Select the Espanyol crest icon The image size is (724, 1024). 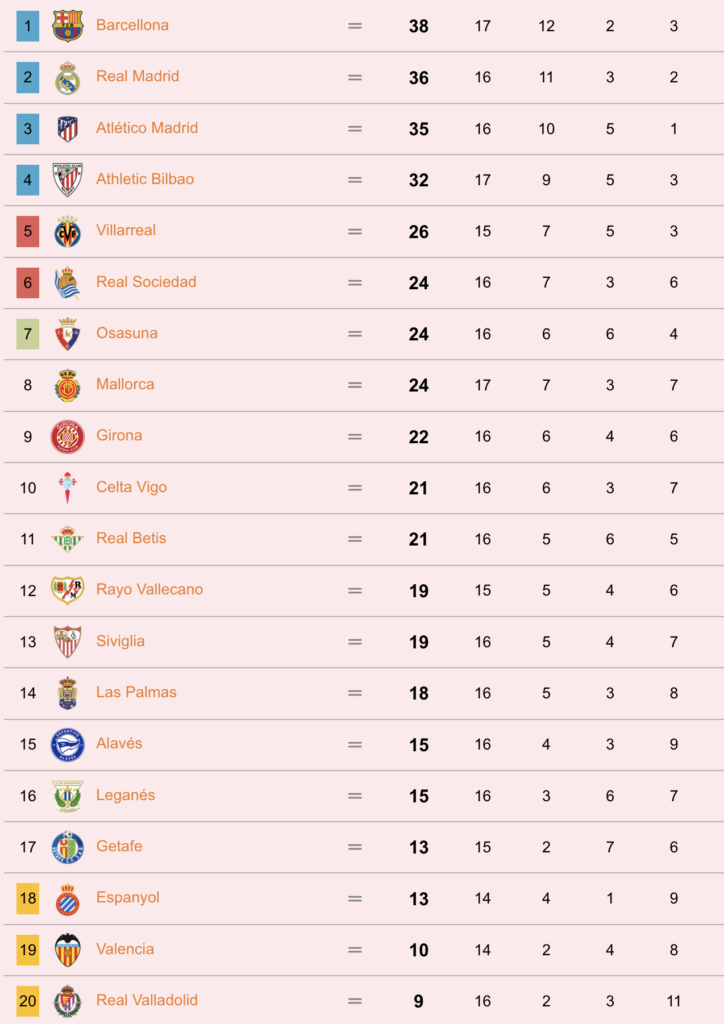point(68,899)
